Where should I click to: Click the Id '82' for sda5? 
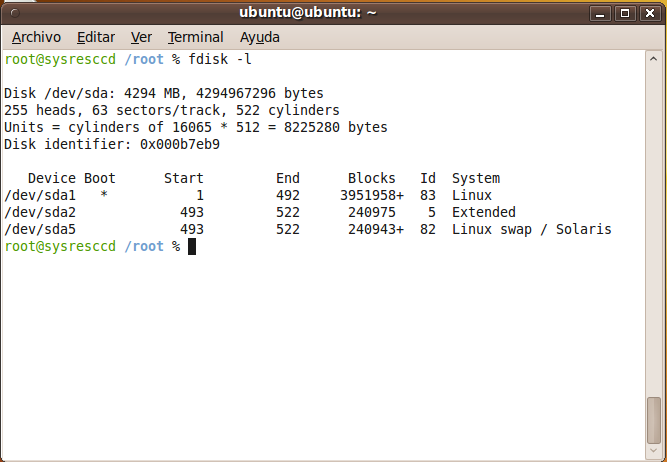pos(428,229)
